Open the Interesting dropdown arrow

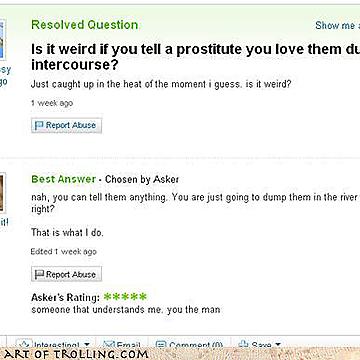pos(87,345)
